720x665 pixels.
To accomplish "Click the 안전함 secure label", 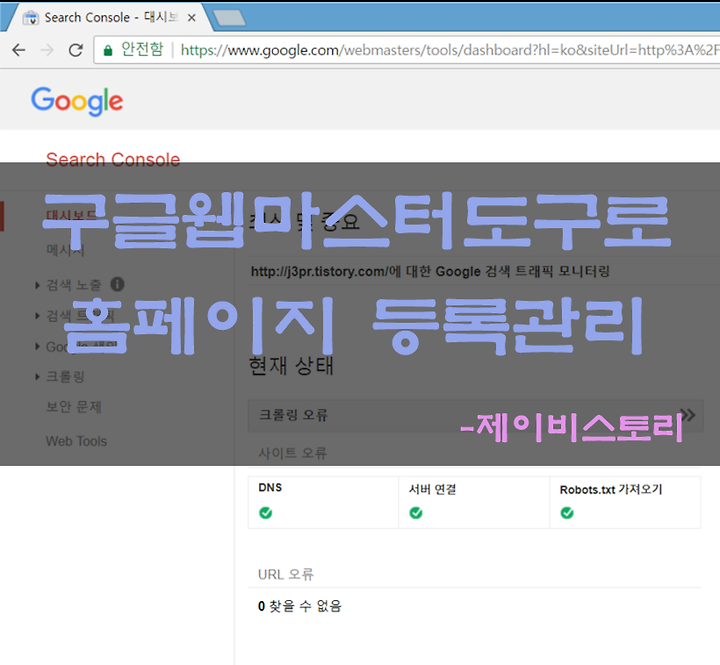I will (x=142, y=49).
